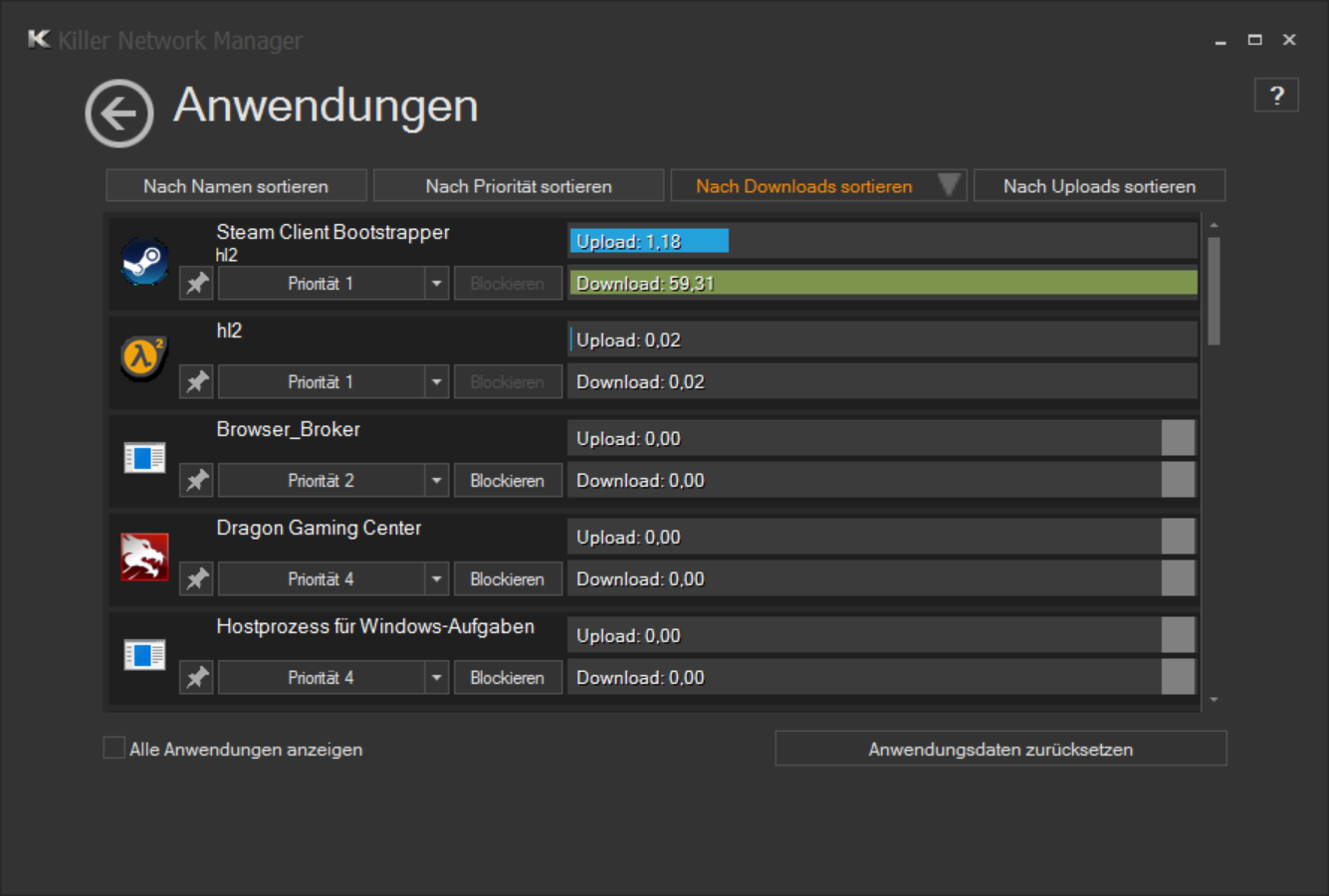The image size is (1329, 896).
Task: Click the Anwendungen page heading
Action: coord(326,106)
